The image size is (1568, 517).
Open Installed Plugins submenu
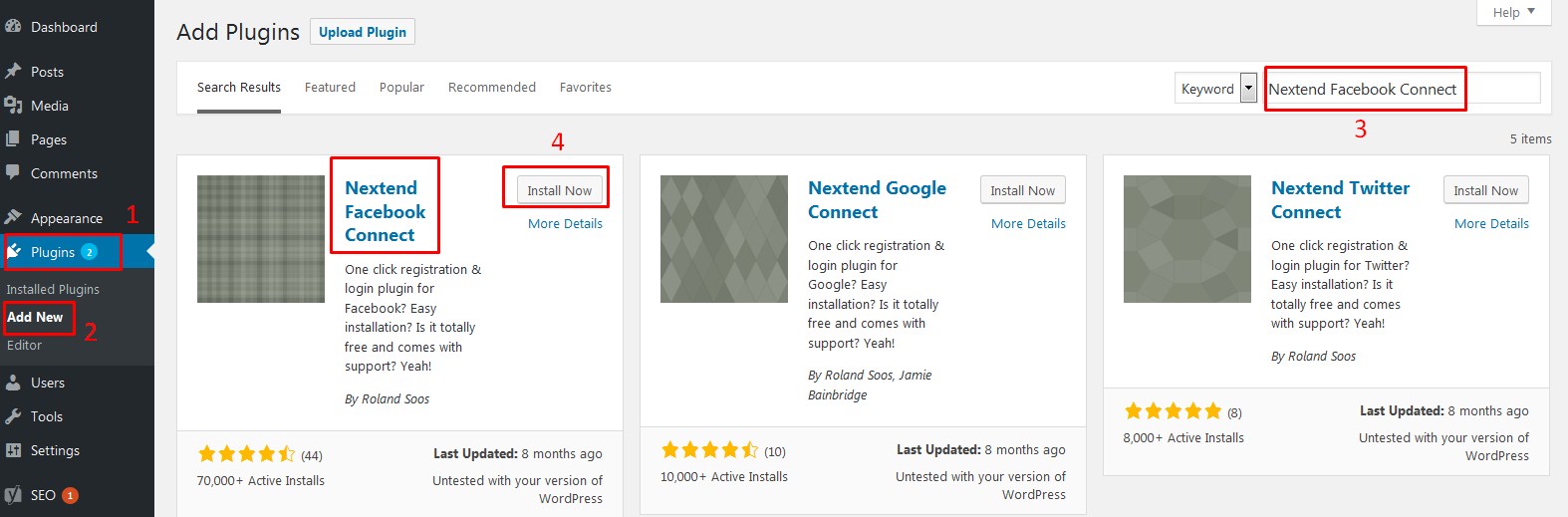pyautogui.click(x=53, y=289)
